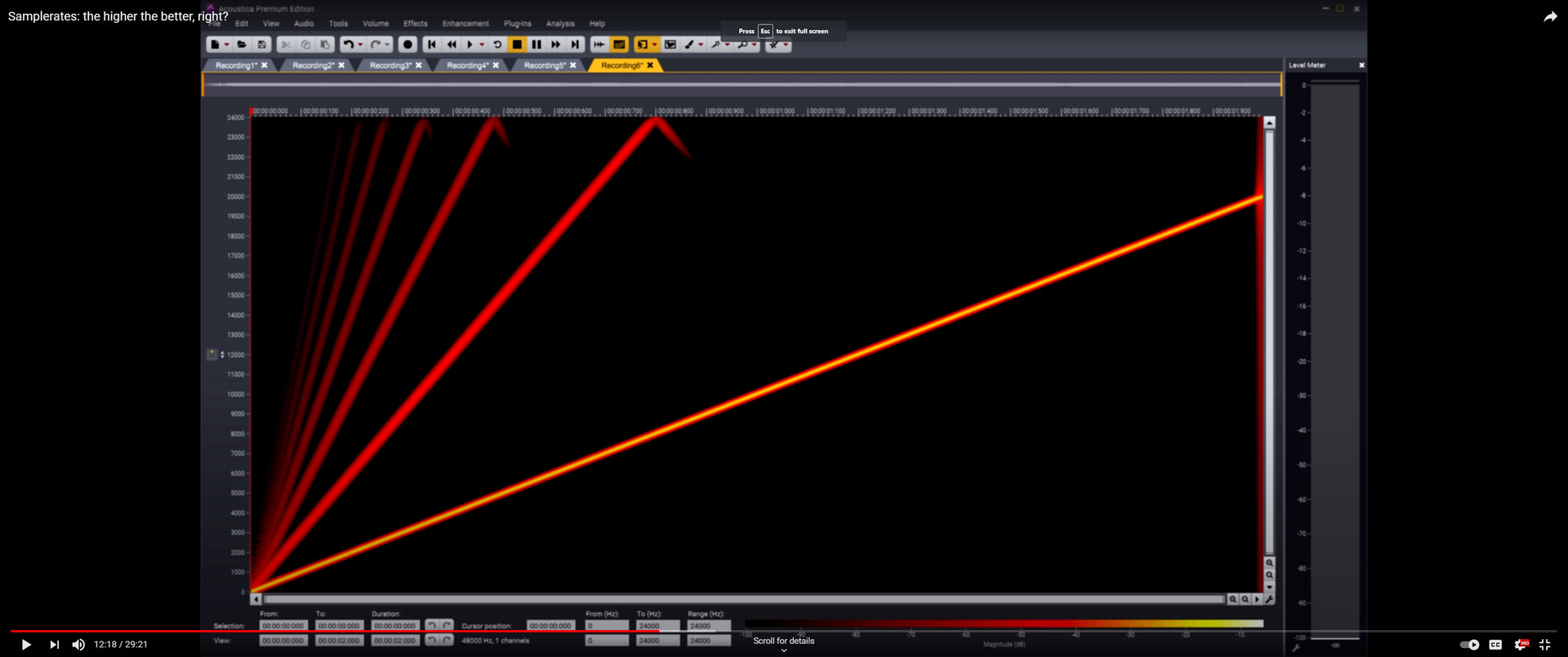Open the Redo history dropdown arrow

[387, 45]
